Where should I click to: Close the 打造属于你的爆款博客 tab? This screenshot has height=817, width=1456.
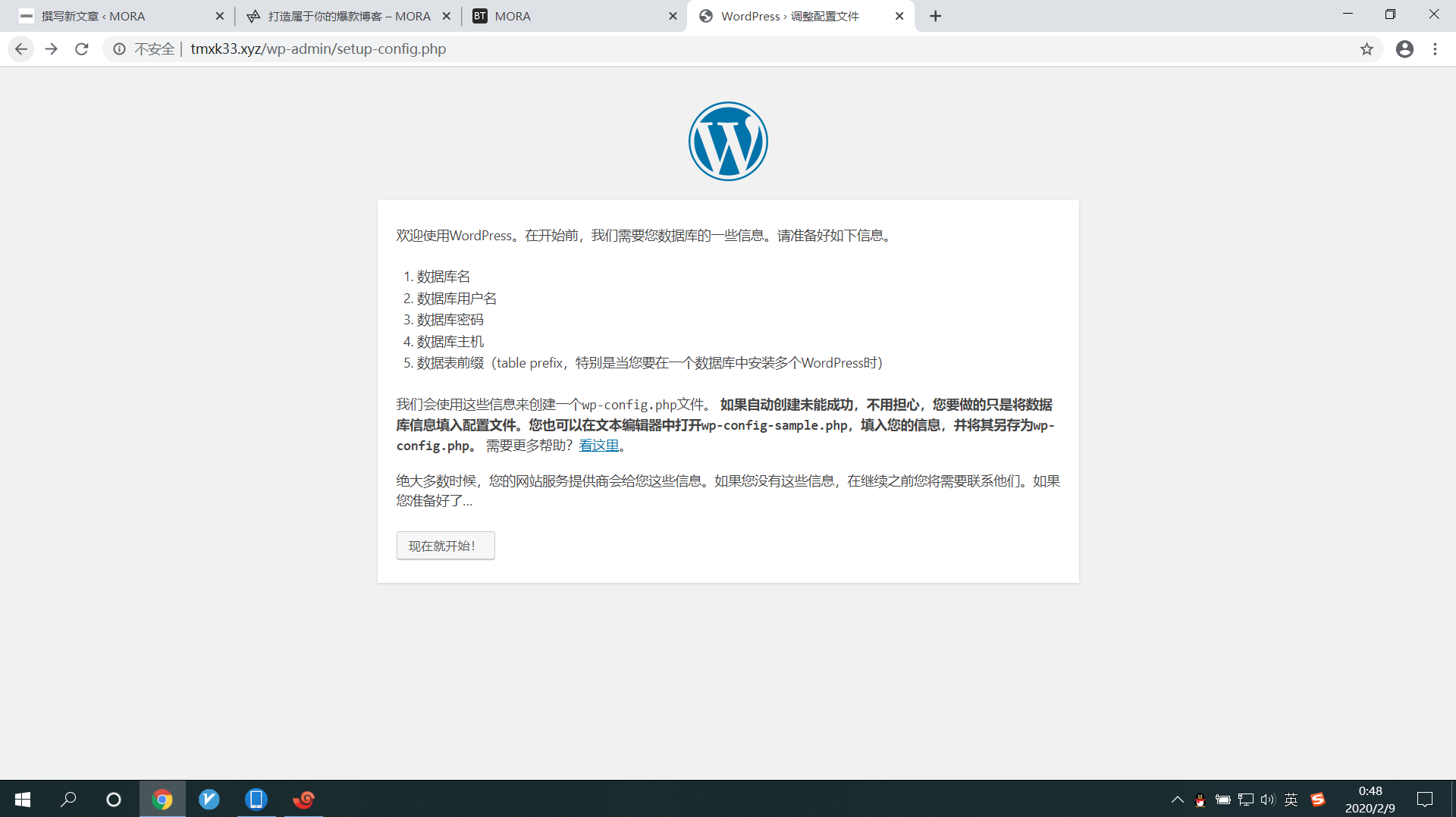(x=447, y=16)
